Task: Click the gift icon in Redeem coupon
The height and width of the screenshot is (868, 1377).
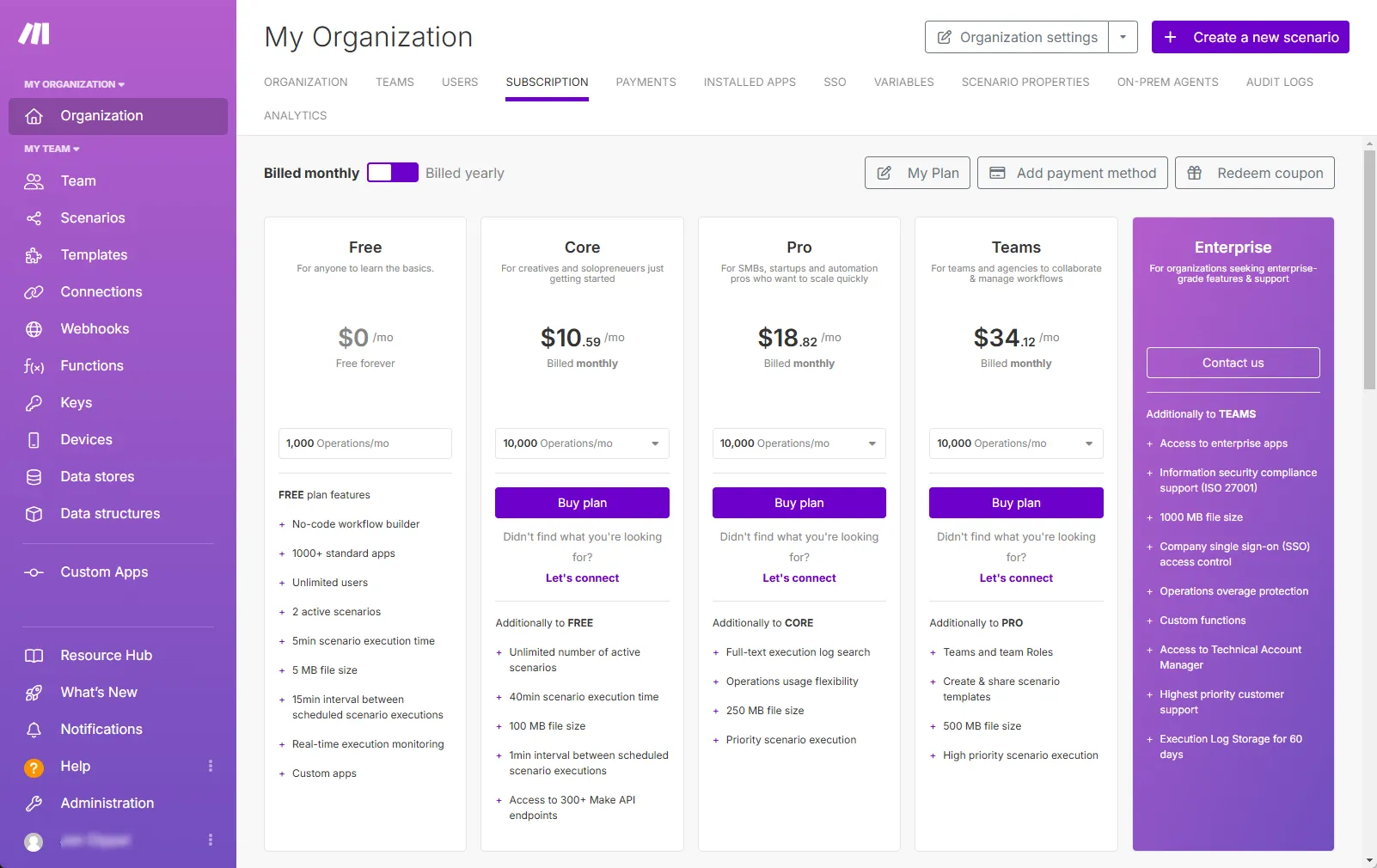Action: [1194, 174]
